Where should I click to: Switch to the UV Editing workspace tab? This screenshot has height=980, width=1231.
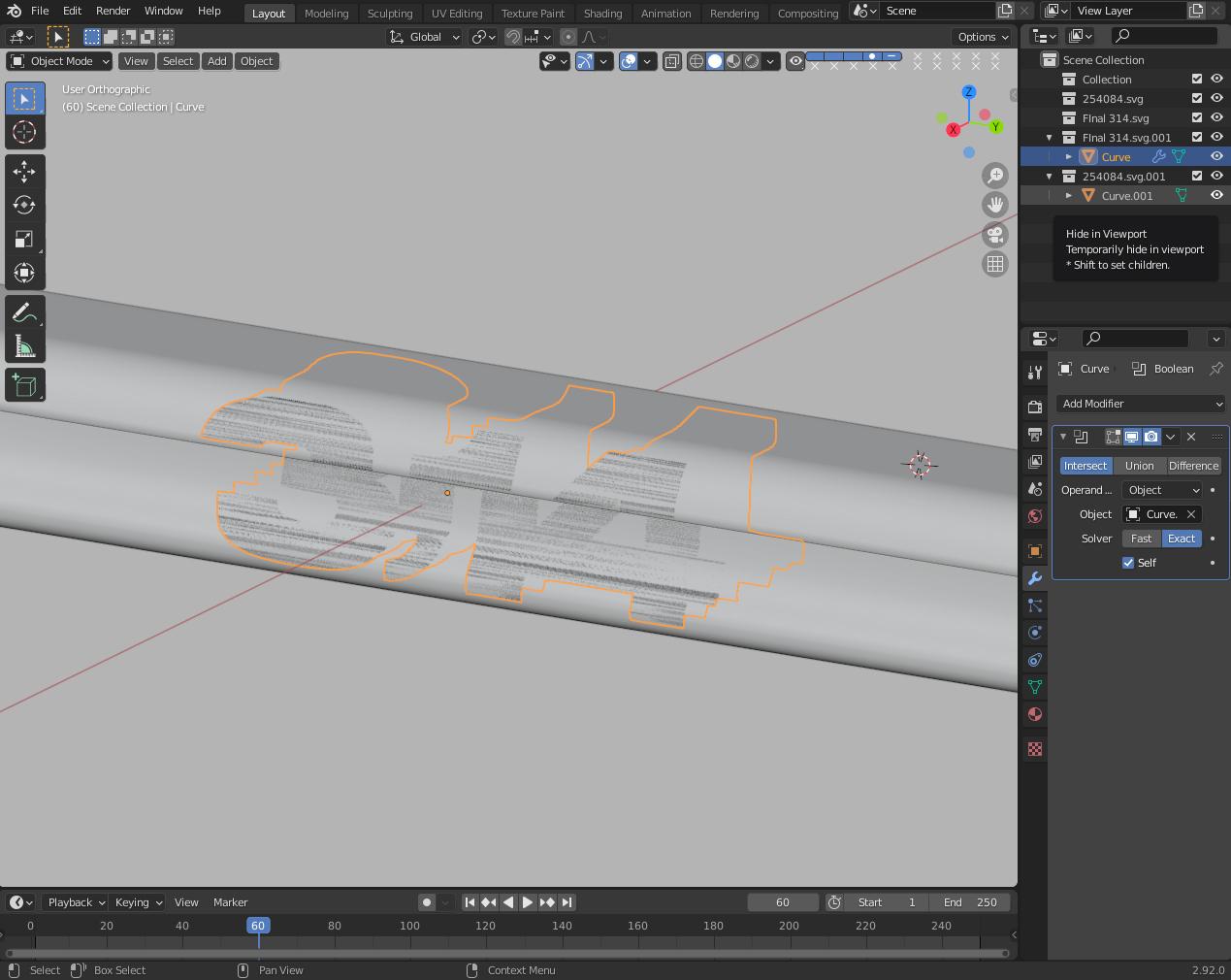pos(457,14)
